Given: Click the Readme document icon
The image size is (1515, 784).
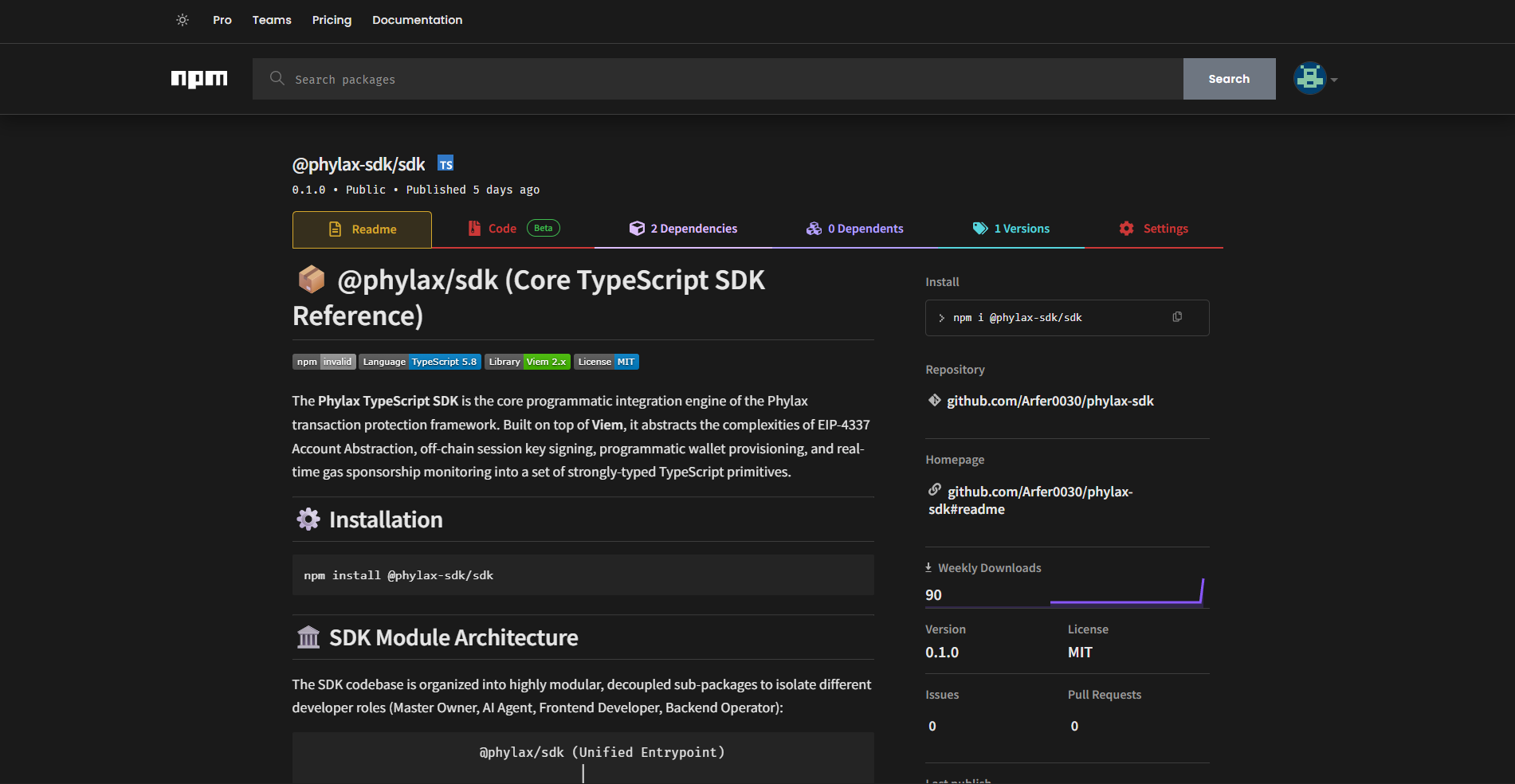Looking at the screenshot, I should (336, 229).
